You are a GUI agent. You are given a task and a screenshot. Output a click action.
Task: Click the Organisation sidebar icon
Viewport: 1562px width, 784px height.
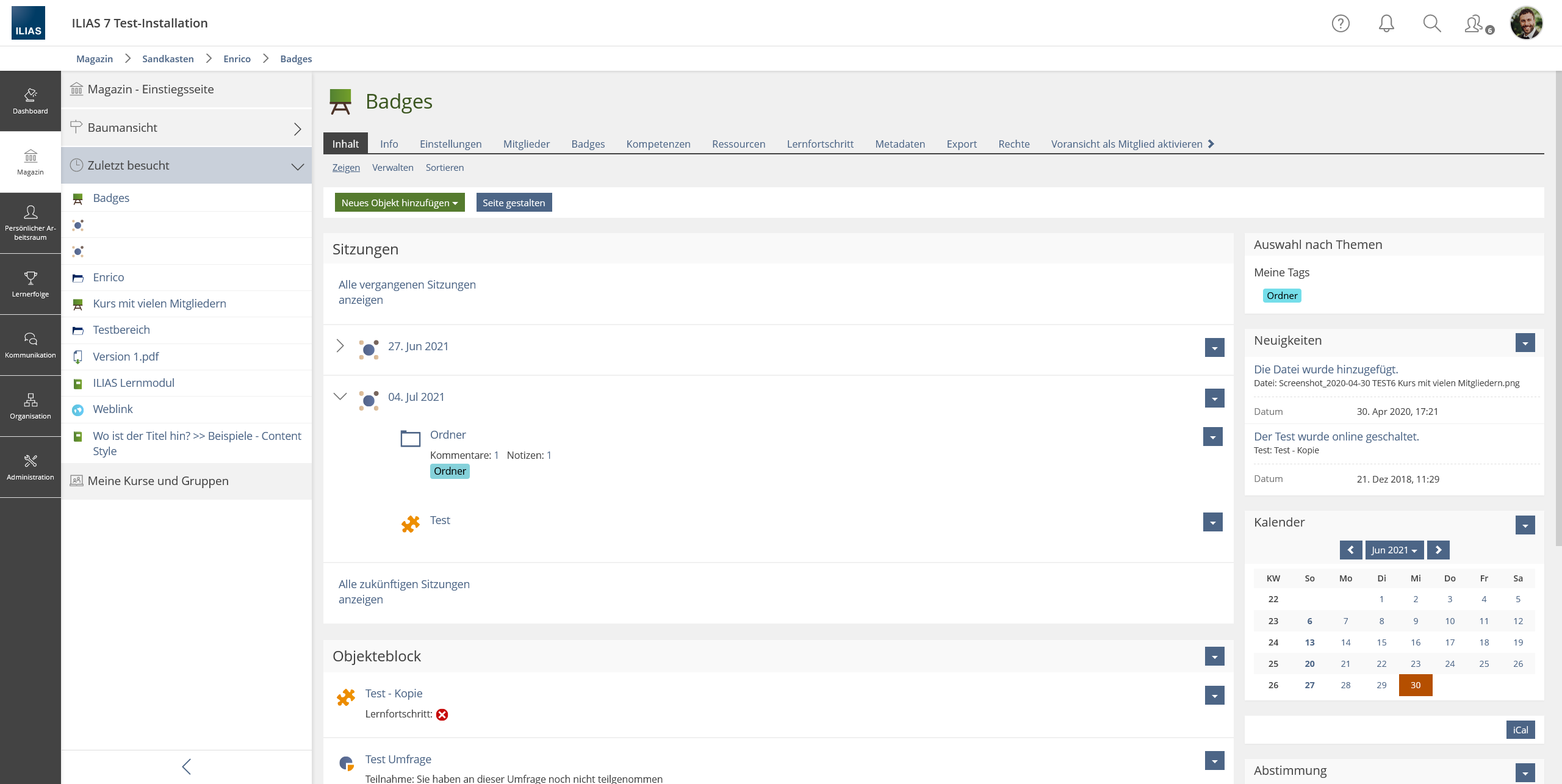(31, 406)
